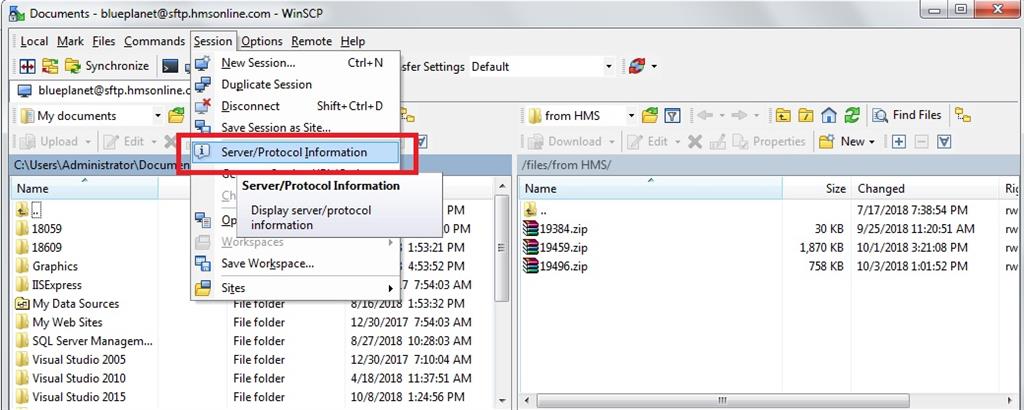Click the Find Files button
Screen dimensions: 1024x410
click(907, 116)
